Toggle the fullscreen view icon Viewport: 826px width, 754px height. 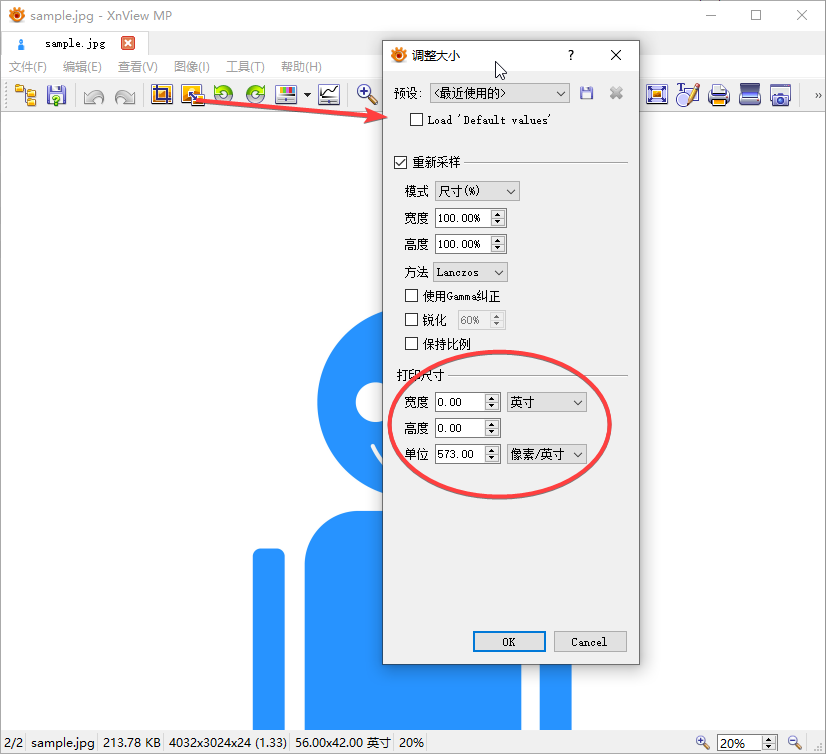click(x=657, y=95)
